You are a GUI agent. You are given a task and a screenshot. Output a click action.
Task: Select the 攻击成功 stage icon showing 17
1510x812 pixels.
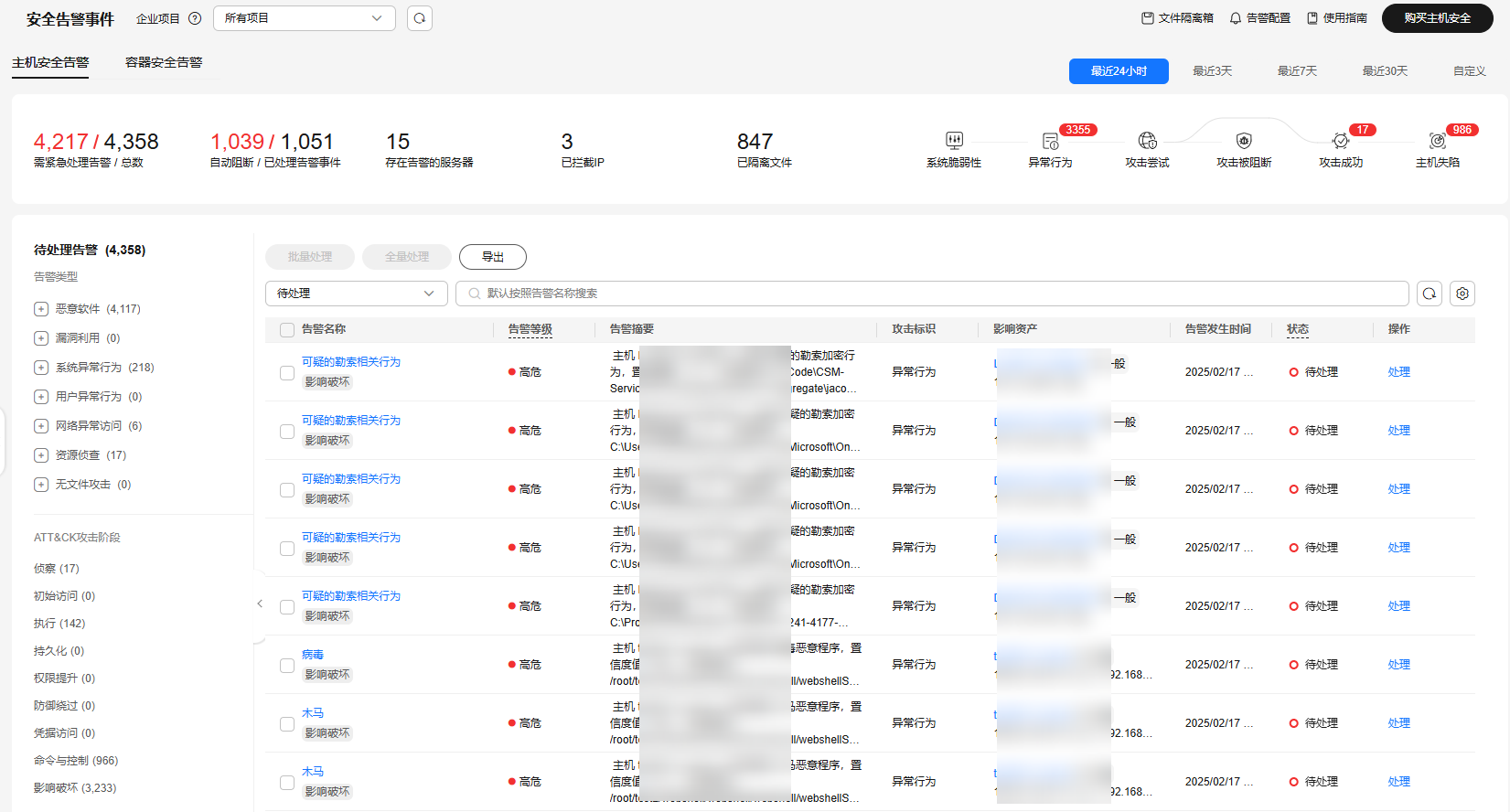1341,141
